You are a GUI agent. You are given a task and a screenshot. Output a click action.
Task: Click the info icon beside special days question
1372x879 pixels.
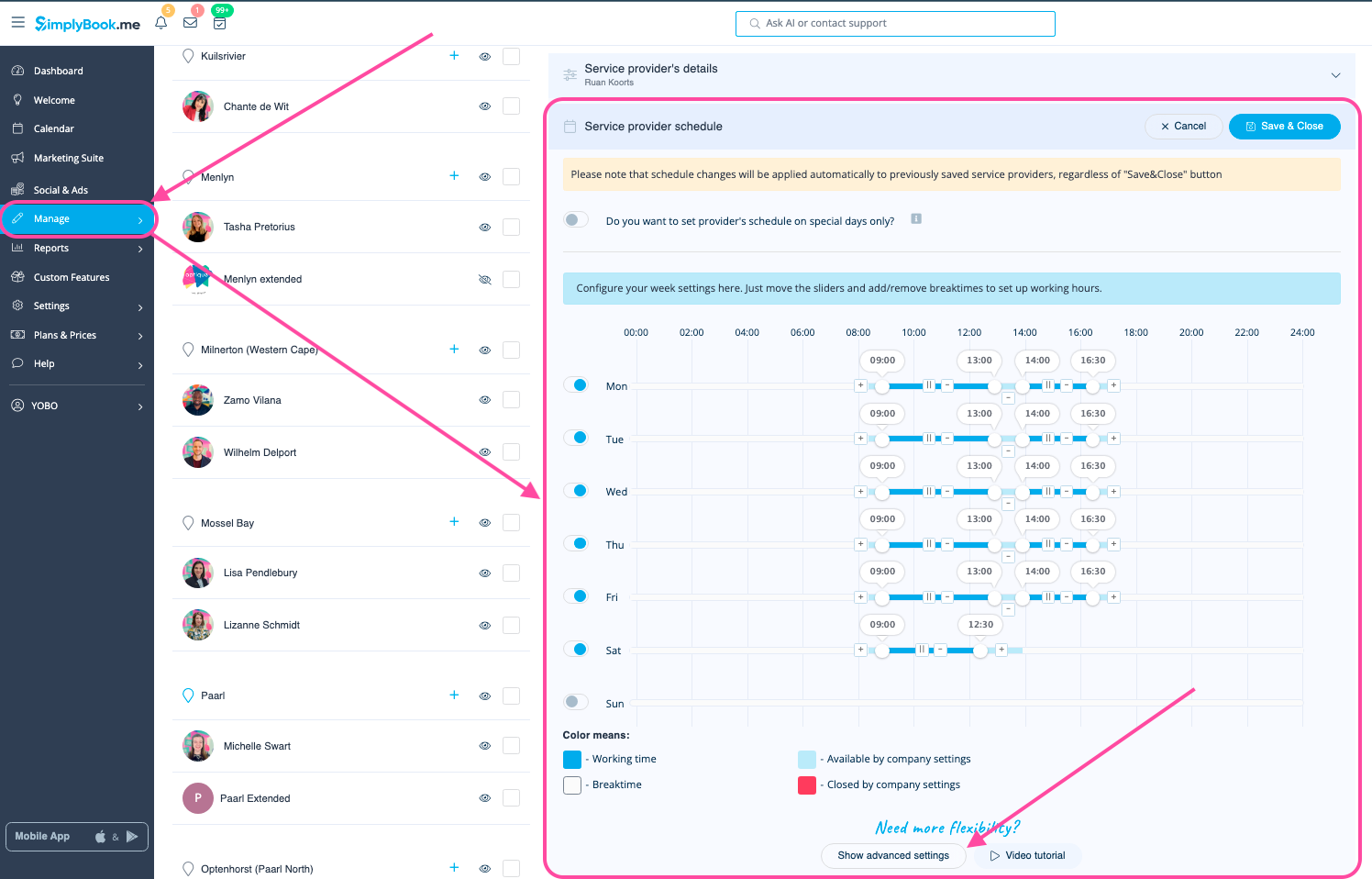pos(915,219)
